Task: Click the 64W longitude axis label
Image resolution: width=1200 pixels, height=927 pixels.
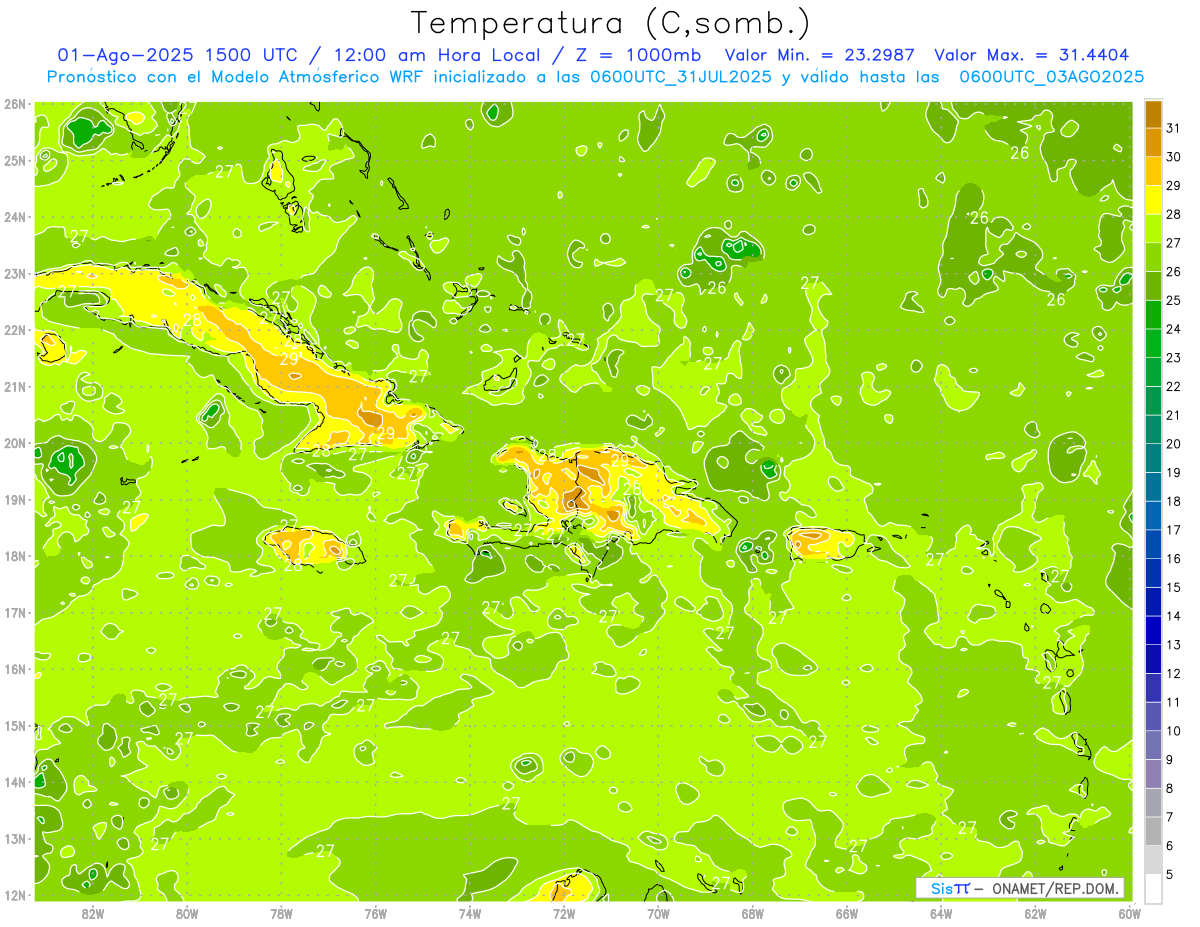Action: pos(941,913)
